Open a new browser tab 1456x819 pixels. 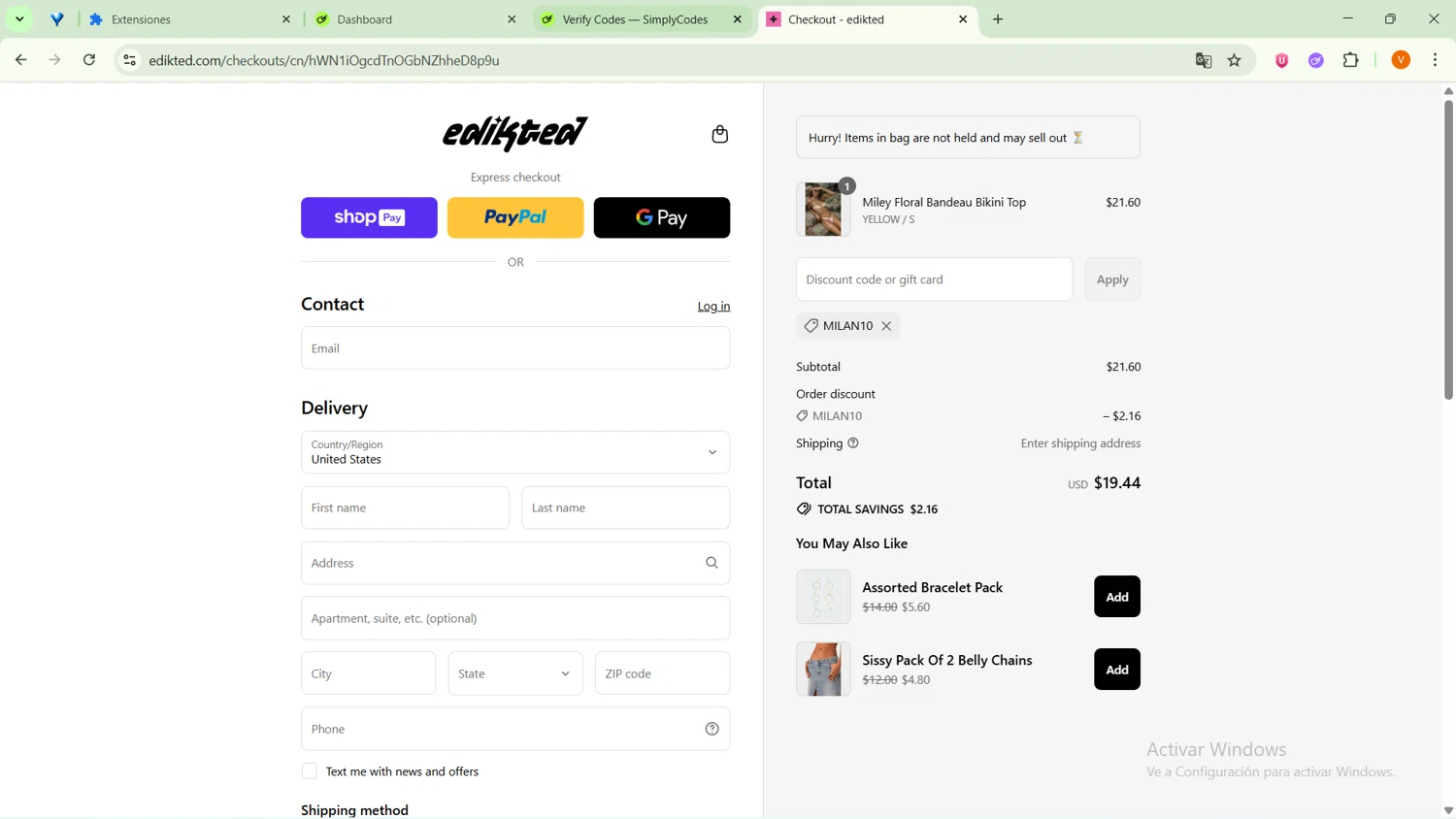(998, 19)
